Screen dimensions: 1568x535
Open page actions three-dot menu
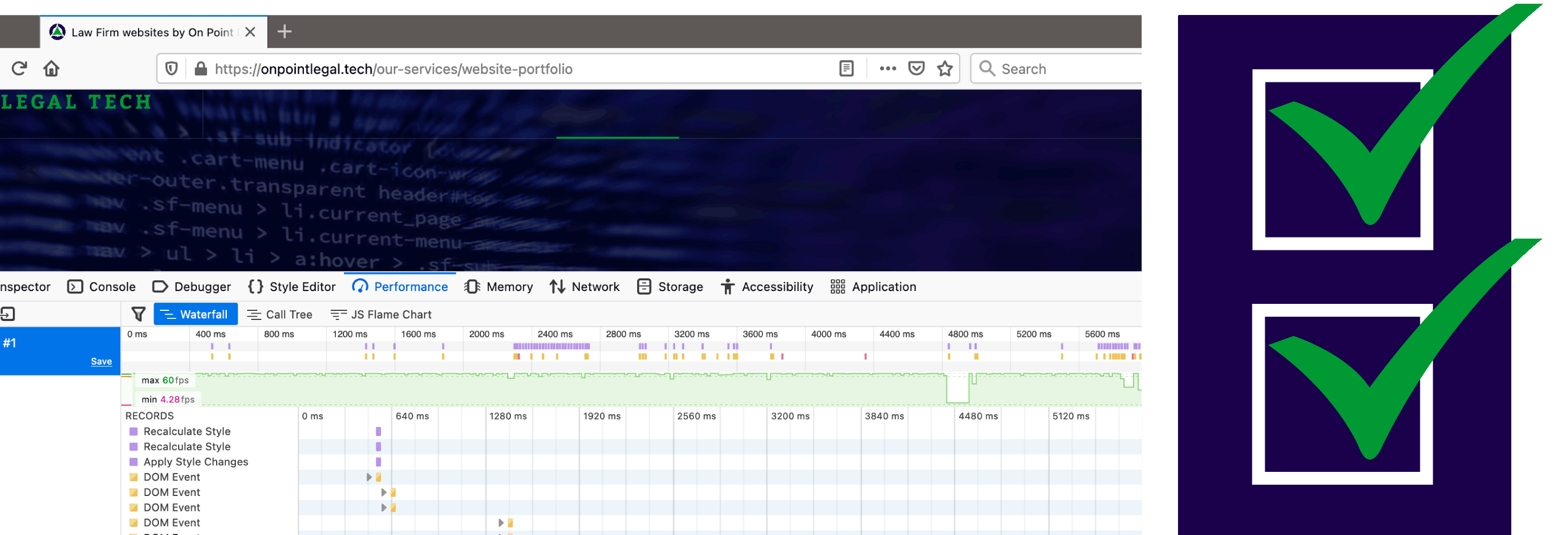pos(888,69)
